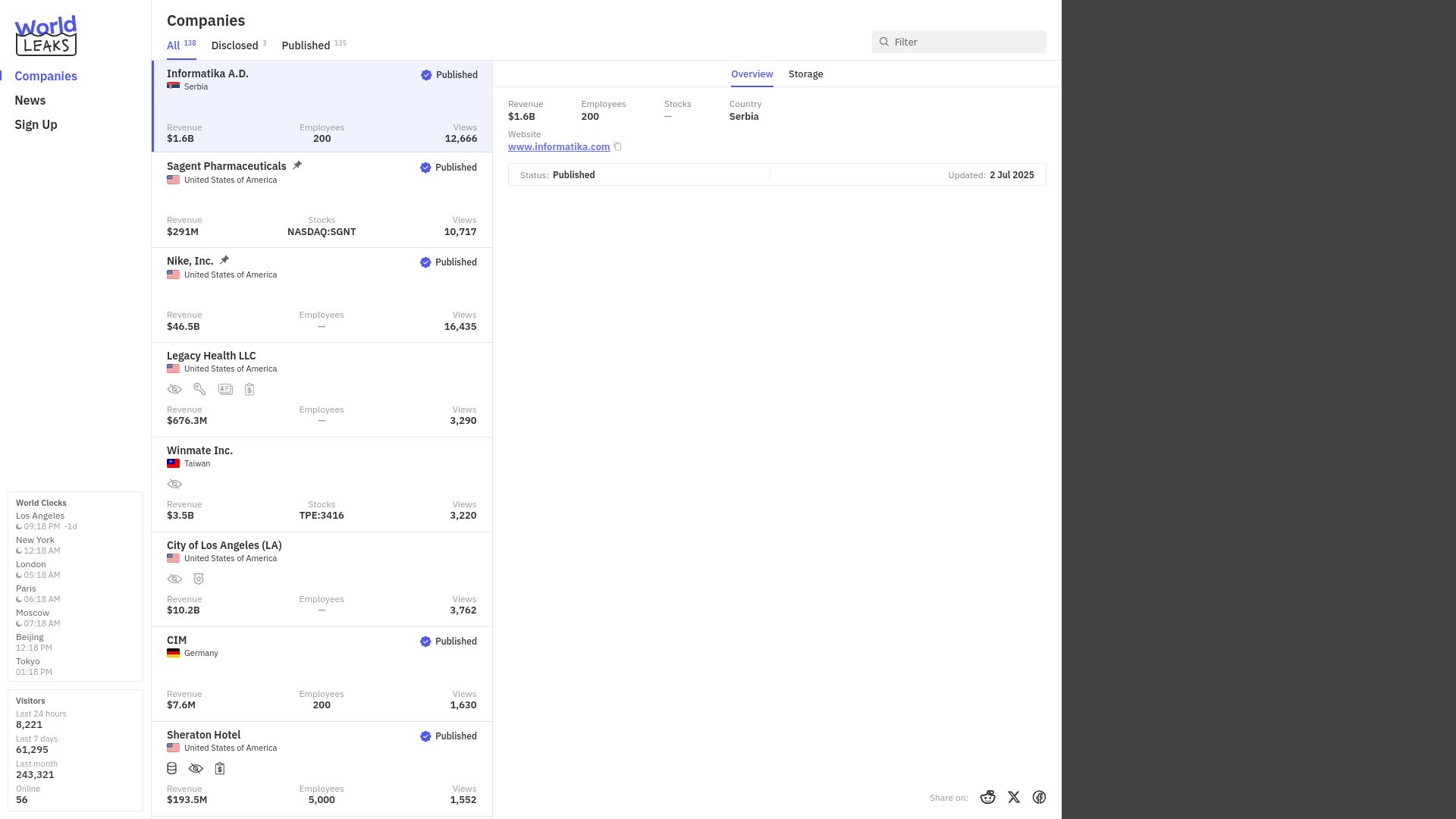
Task: Click the Country value Serbia in Overview
Action: 744,117
